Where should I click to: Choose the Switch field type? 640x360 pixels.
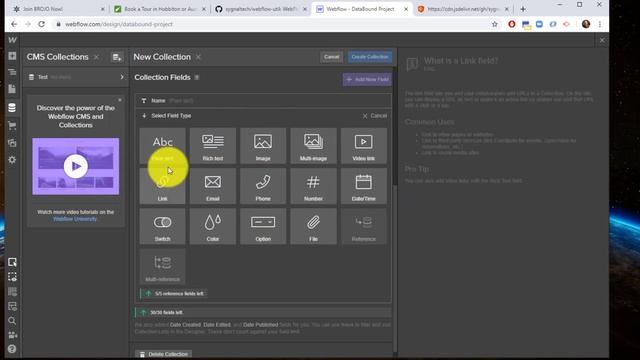(x=162, y=227)
